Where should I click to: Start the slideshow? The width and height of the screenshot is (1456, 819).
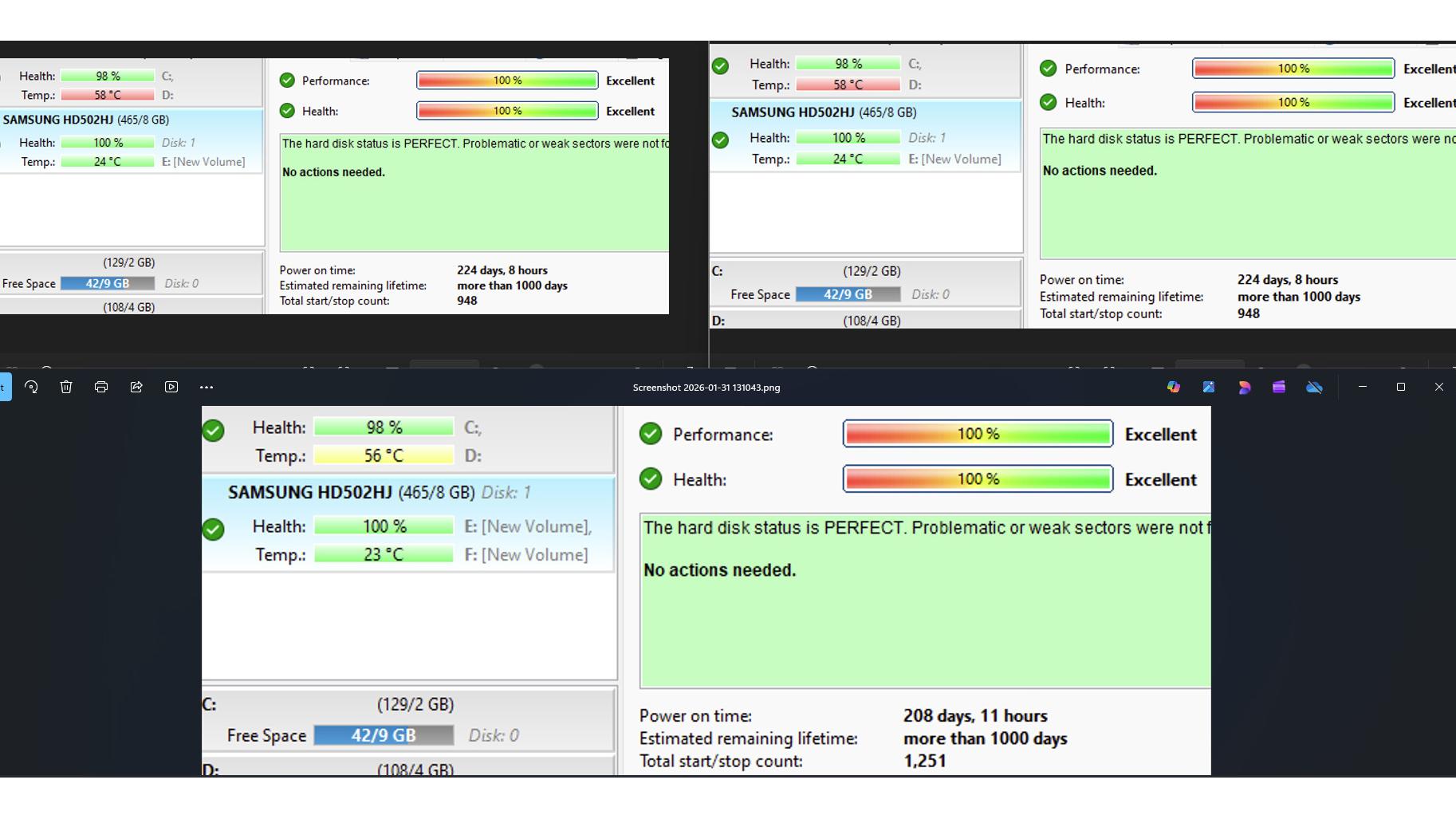(x=171, y=387)
